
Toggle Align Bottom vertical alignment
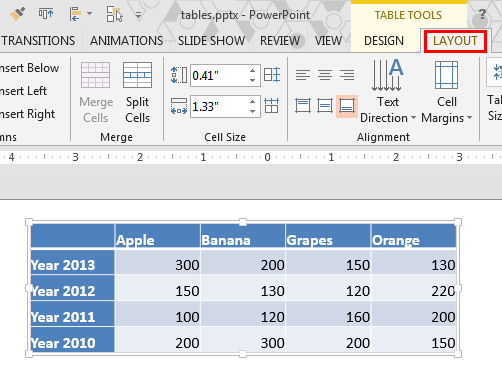347,106
